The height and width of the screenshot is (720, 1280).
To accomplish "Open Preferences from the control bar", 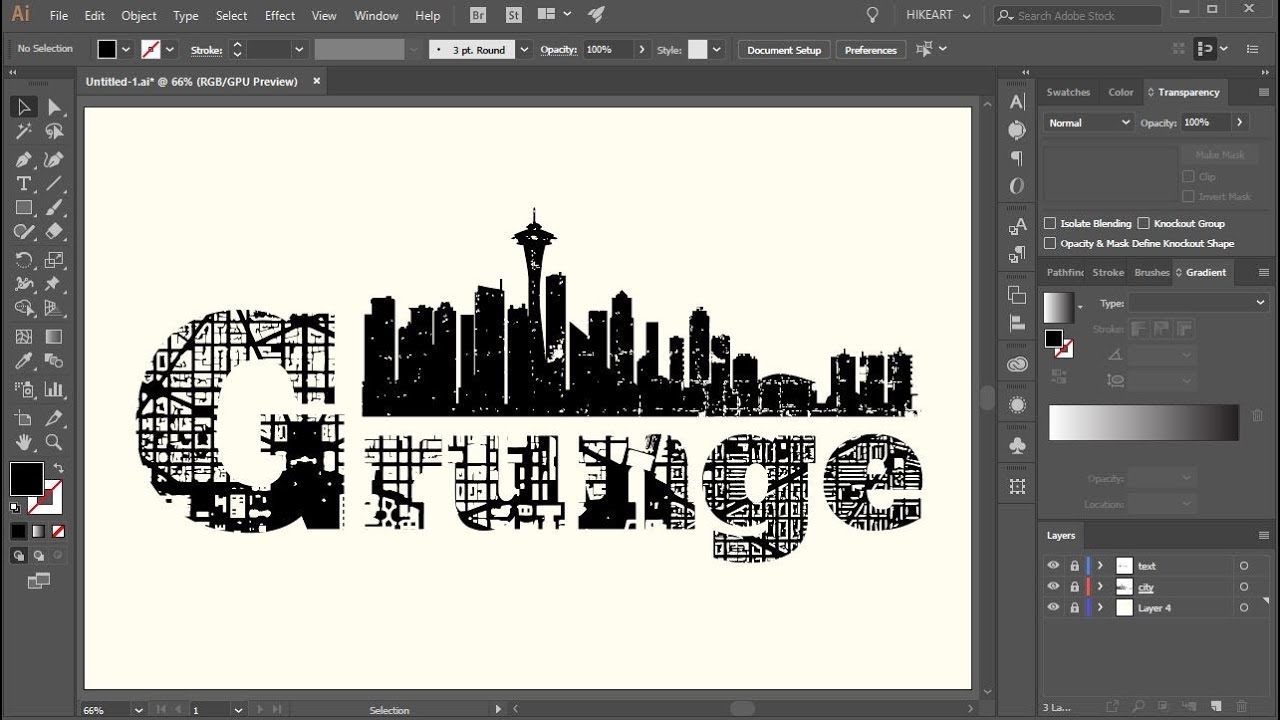I will click(x=871, y=50).
